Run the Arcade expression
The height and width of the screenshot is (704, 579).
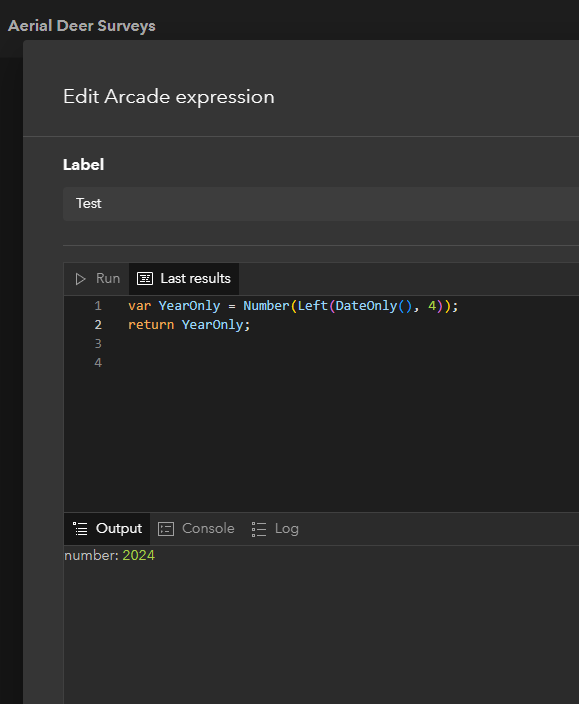pos(97,279)
